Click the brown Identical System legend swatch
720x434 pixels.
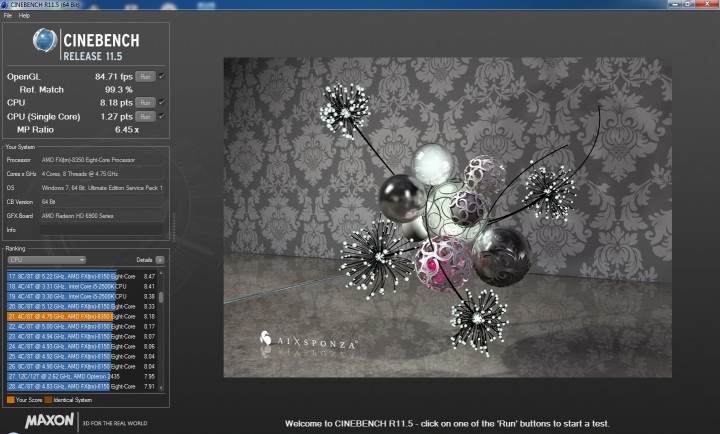point(48,400)
